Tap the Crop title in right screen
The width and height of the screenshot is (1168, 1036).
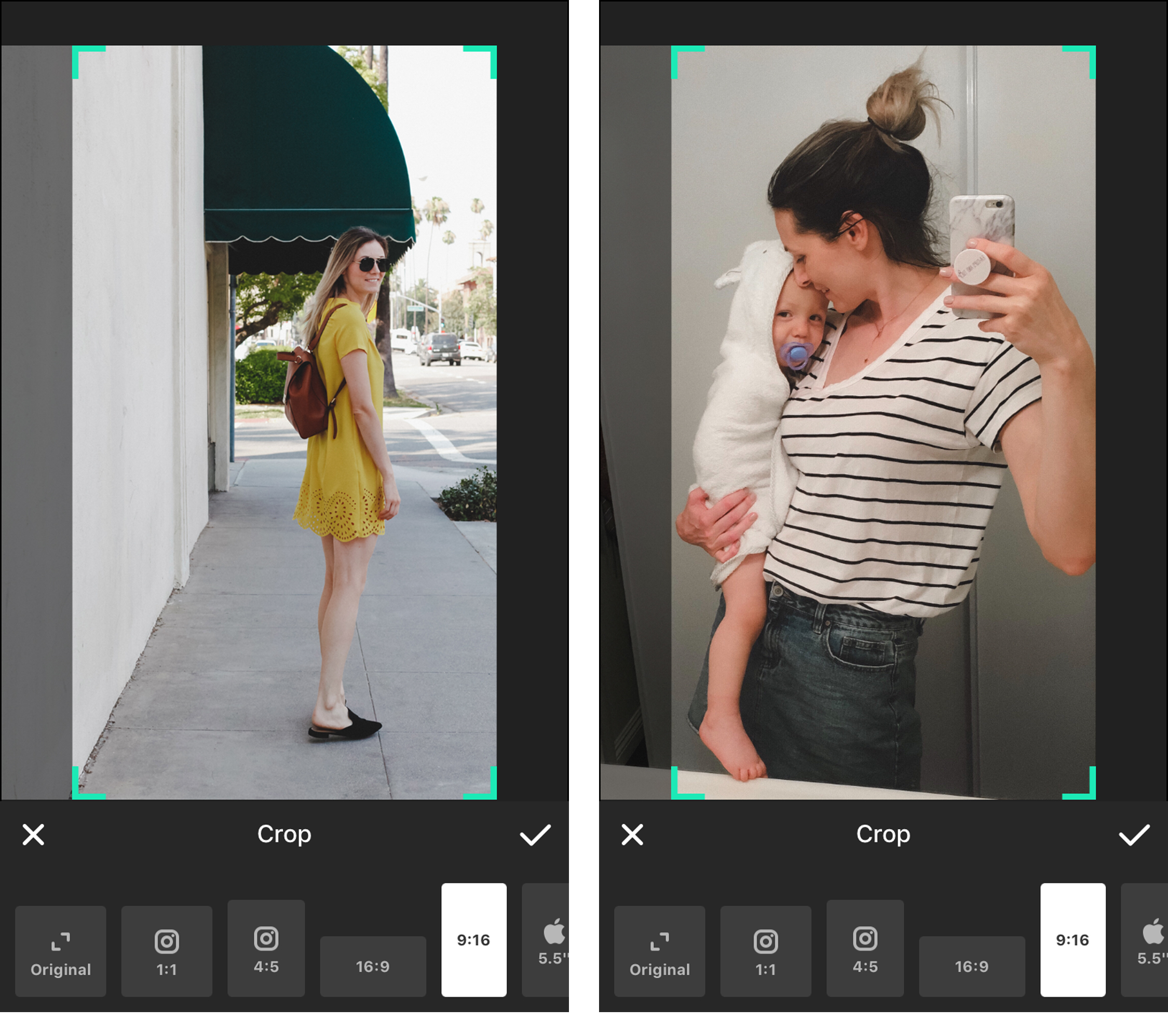point(883,835)
